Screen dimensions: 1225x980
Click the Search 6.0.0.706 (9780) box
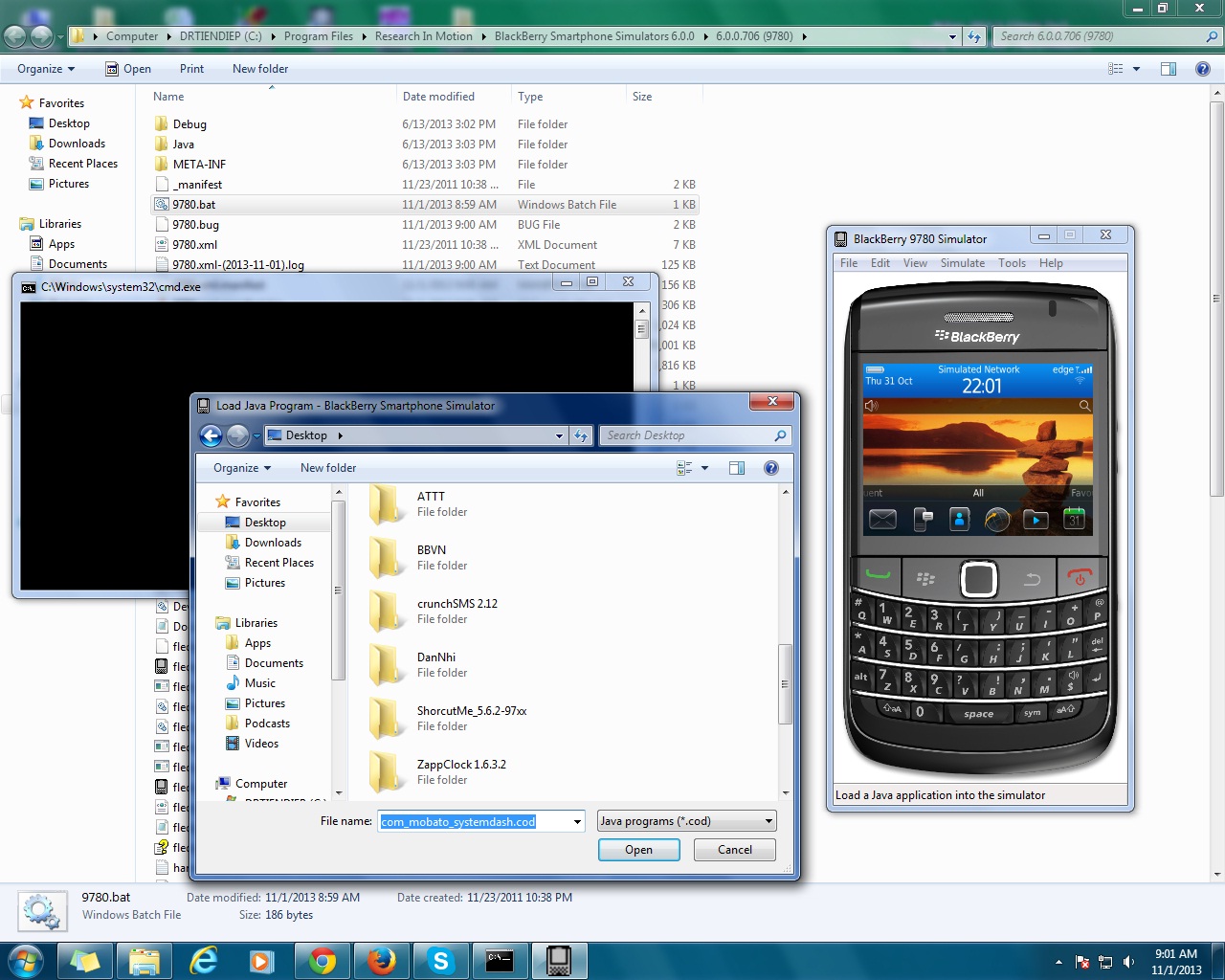tap(1108, 36)
